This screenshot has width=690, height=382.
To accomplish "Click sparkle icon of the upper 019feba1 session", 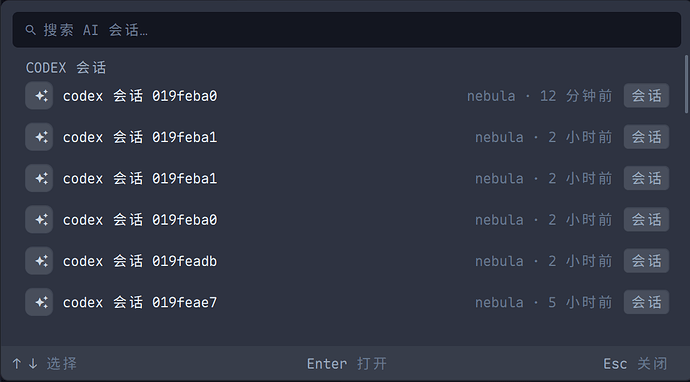I will click(x=39, y=137).
